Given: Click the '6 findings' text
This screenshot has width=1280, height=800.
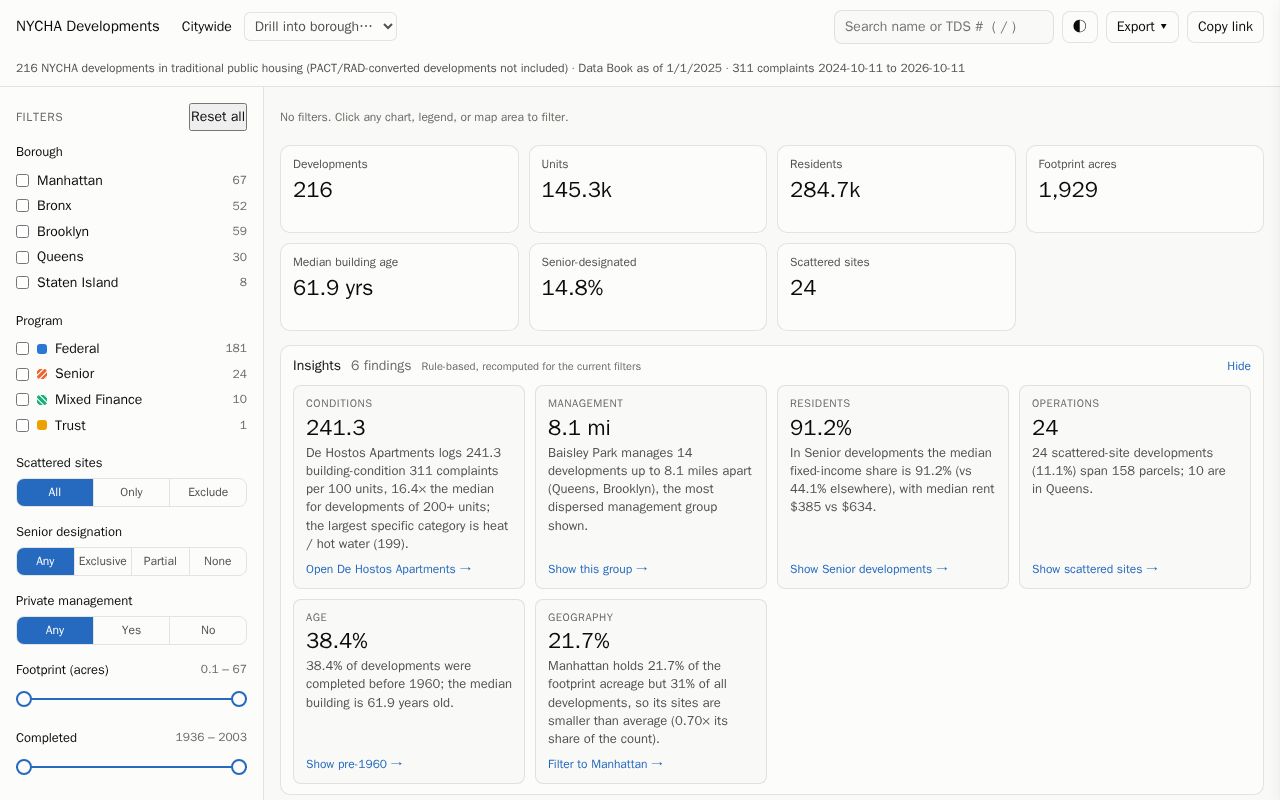Looking at the screenshot, I should [381, 366].
